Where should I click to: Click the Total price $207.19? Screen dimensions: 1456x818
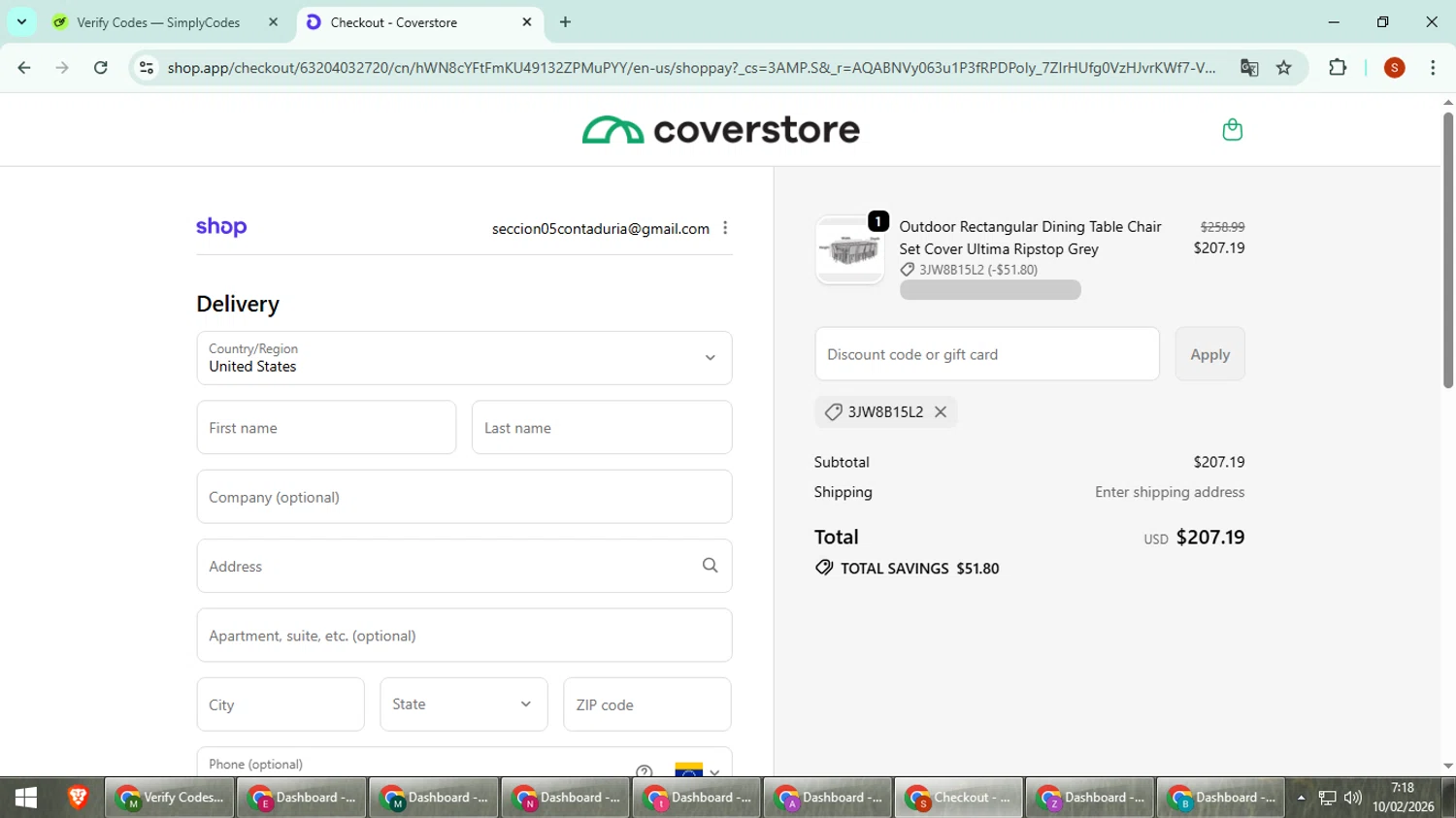(x=1210, y=537)
